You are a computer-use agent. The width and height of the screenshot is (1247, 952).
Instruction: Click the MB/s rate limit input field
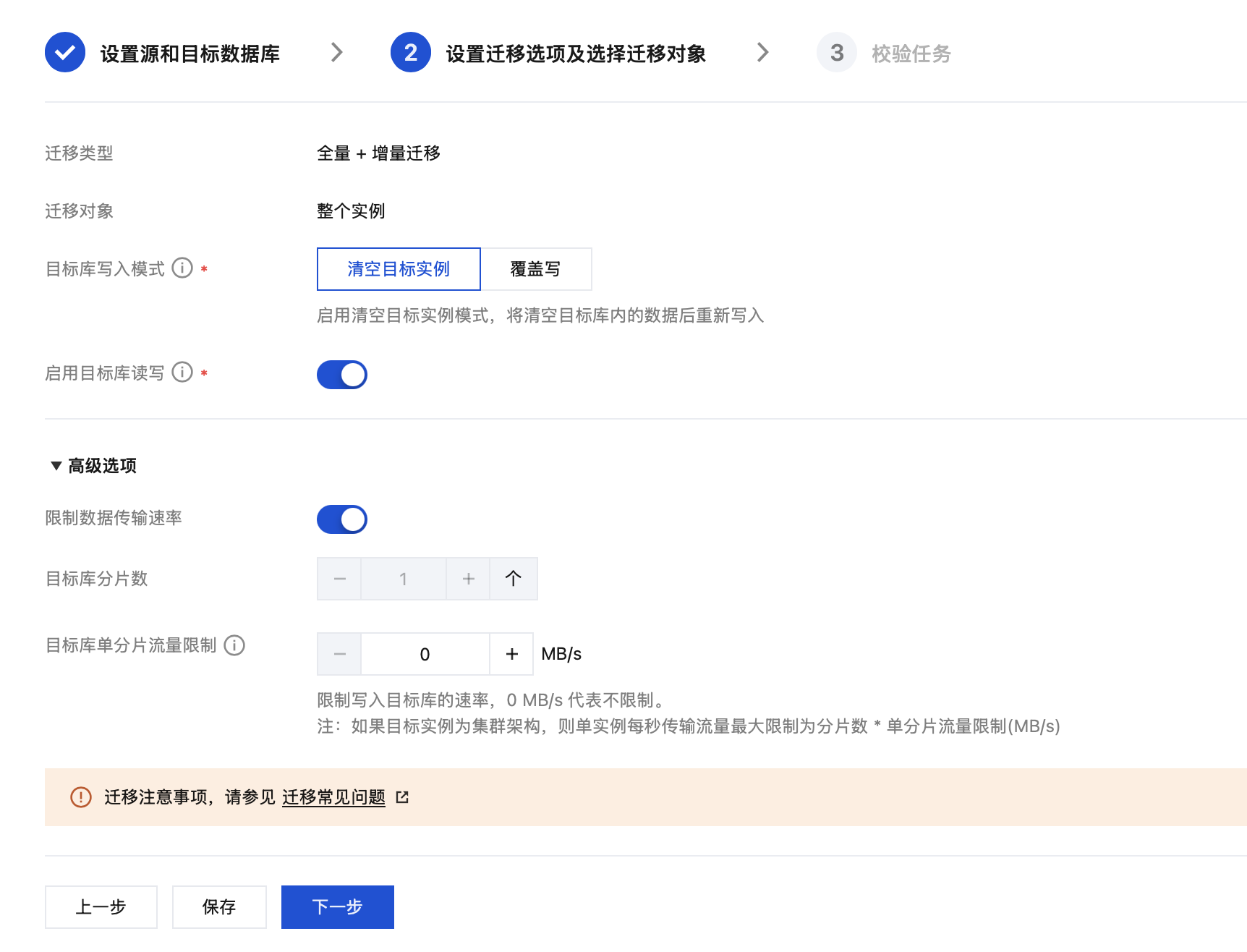point(425,654)
